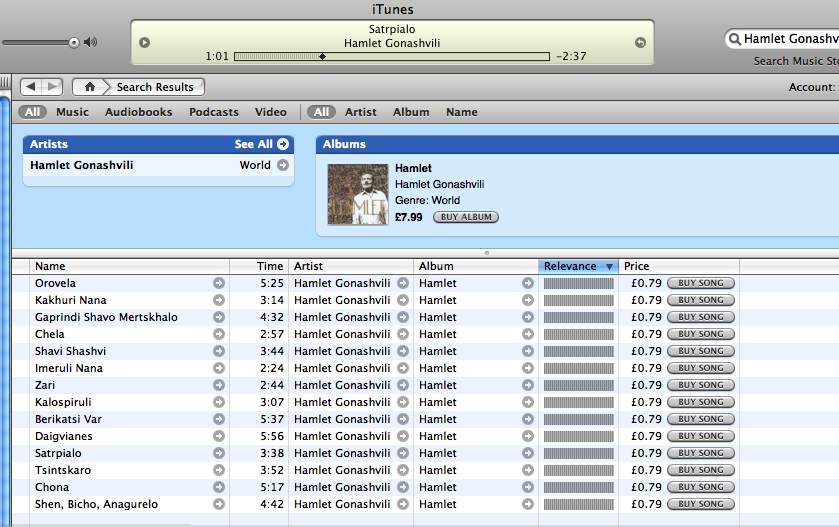Click the album arrow in Chona row
The image size is (839, 527).
click(528, 487)
